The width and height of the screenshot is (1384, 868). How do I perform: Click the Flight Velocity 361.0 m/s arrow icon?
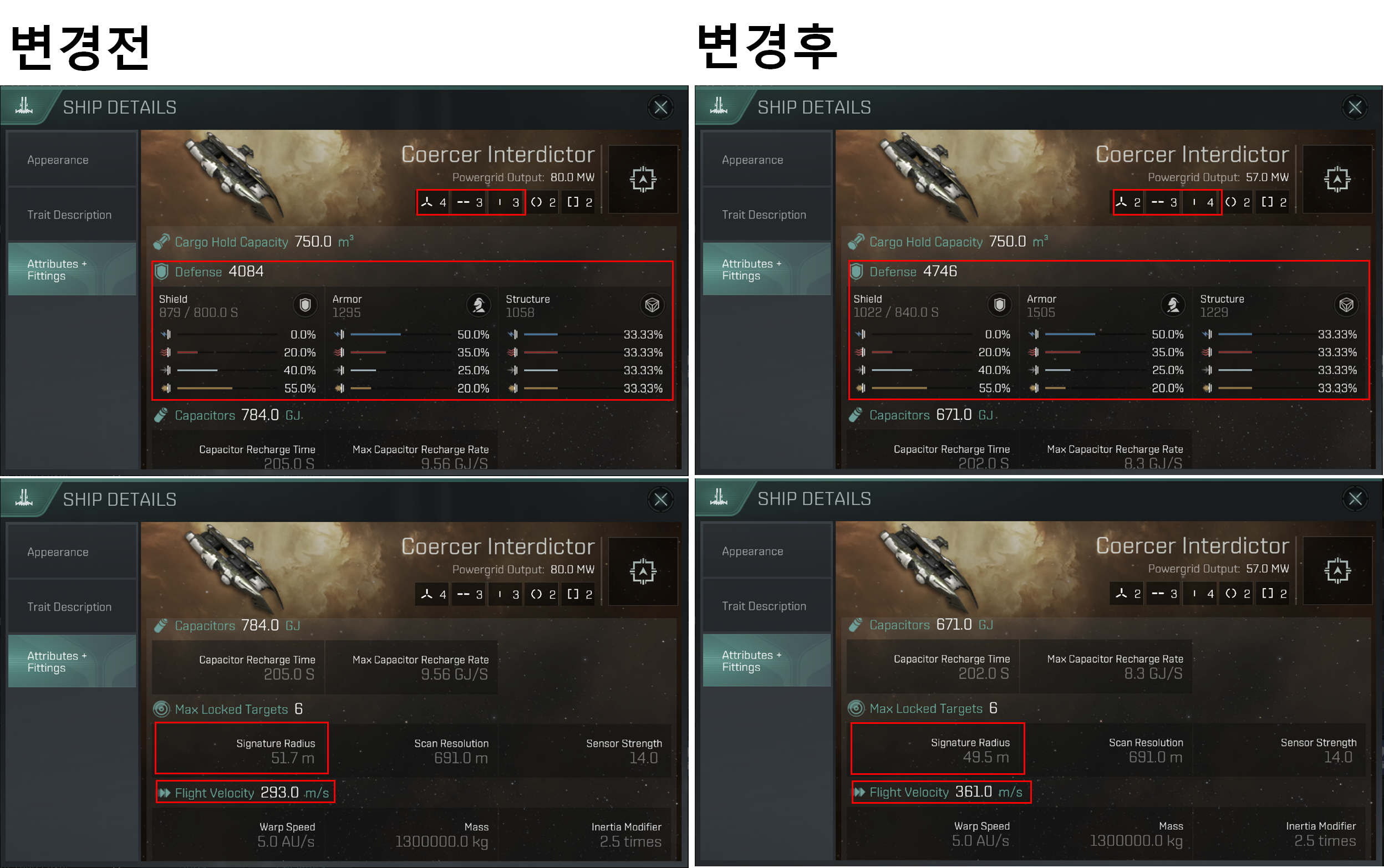point(859,792)
